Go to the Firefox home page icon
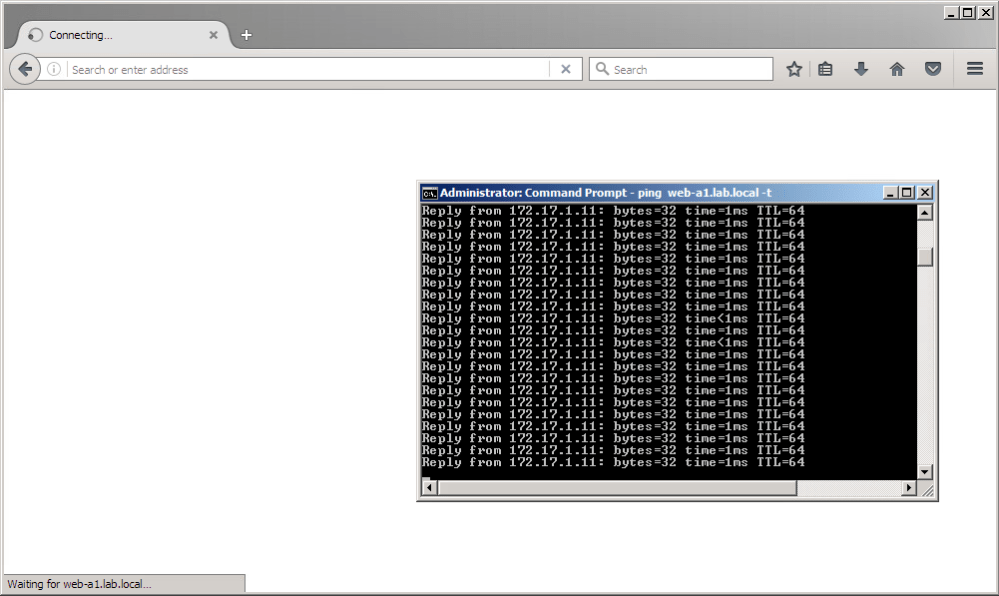Image resolution: width=999 pixels, height=596 pixels. [x=896, y=69]
